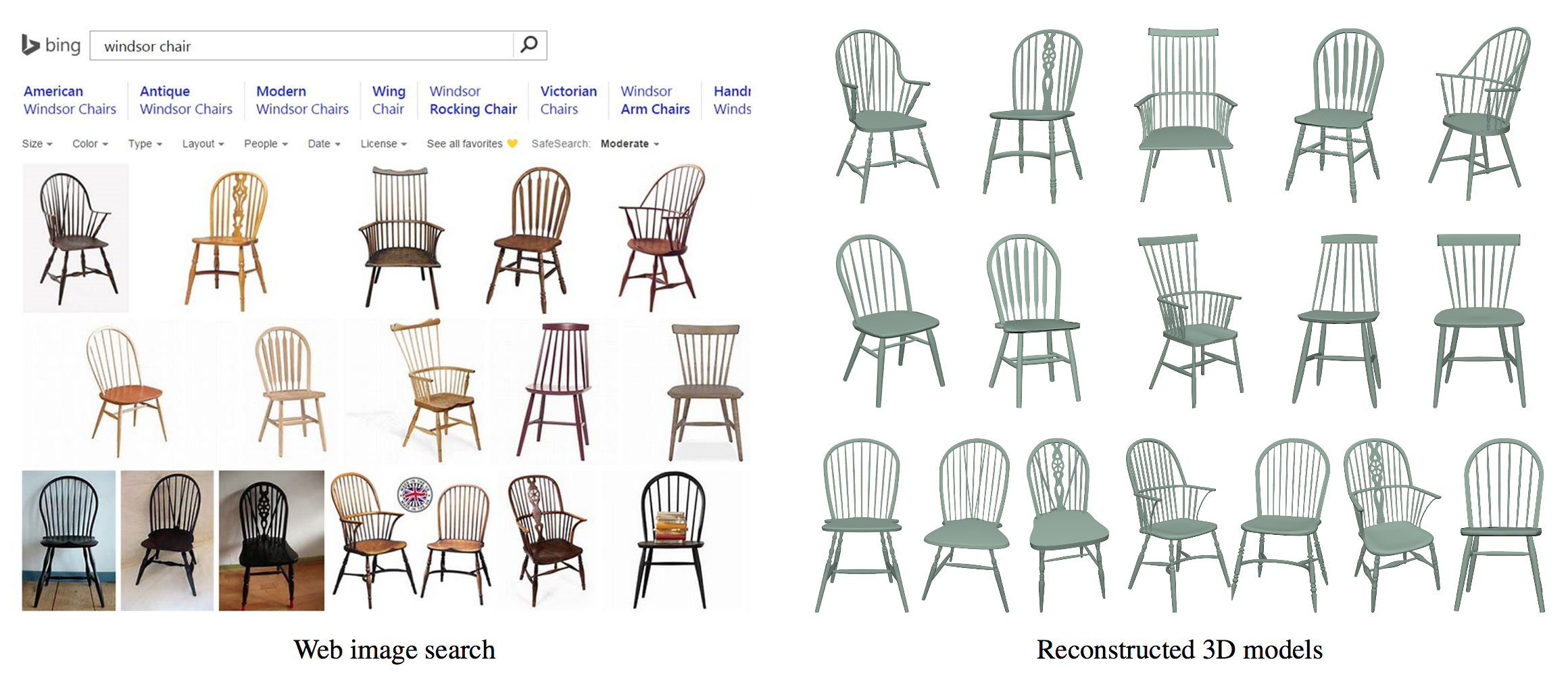Select American Windsor Chairs suggestion
This screenshot has height=687, width=1568.
(70, 100)
